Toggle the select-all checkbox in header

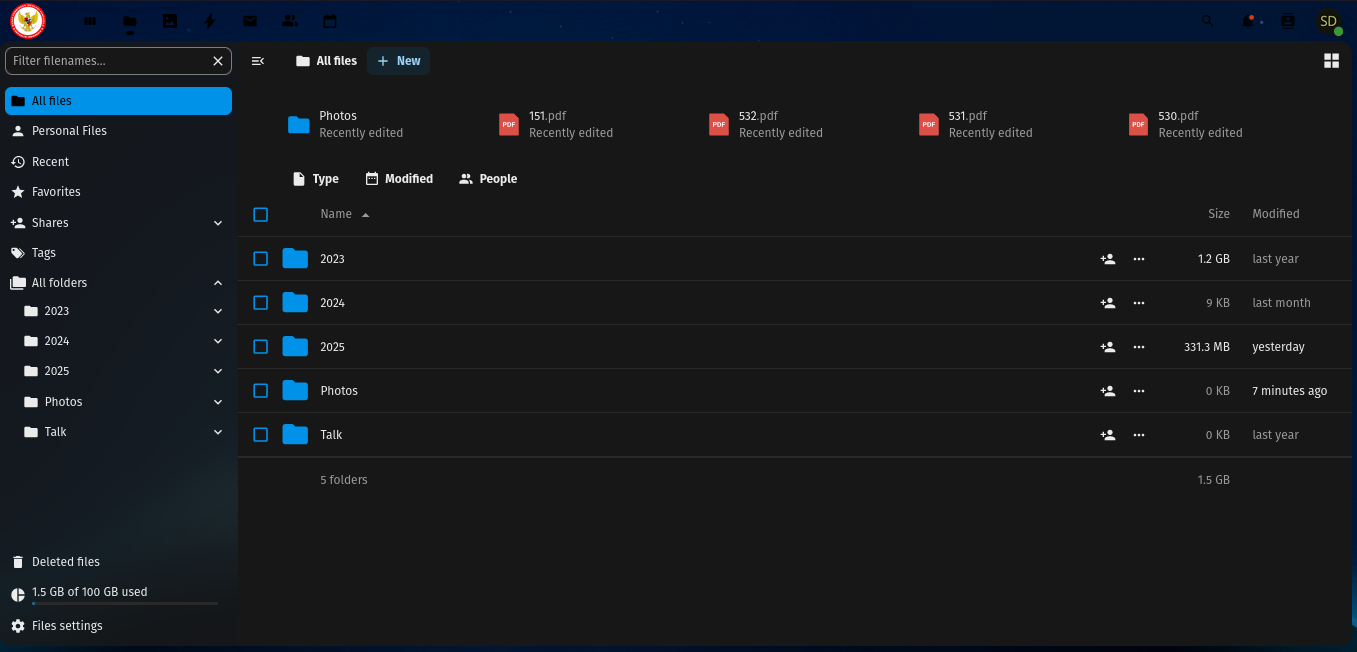(261, 215)
